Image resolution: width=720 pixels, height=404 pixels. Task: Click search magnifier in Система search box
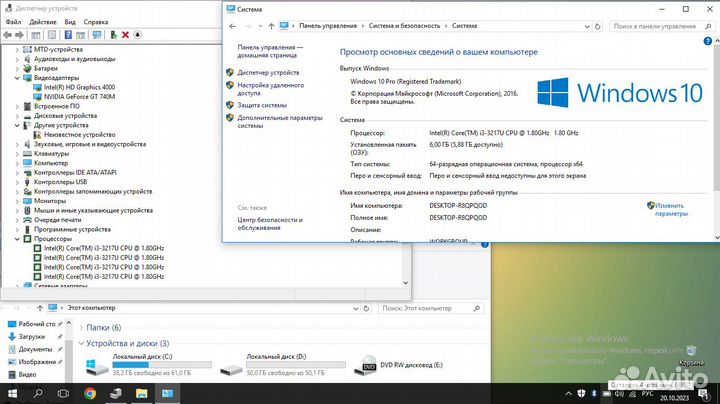[708, 27]
